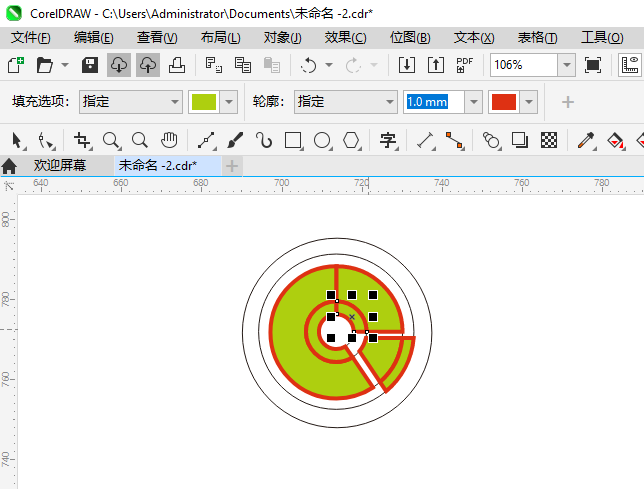The width and height of the screenshot is (644, 489).
Task: Click the Paste icon
Action: pyautogui.click(x=271, y=65)
